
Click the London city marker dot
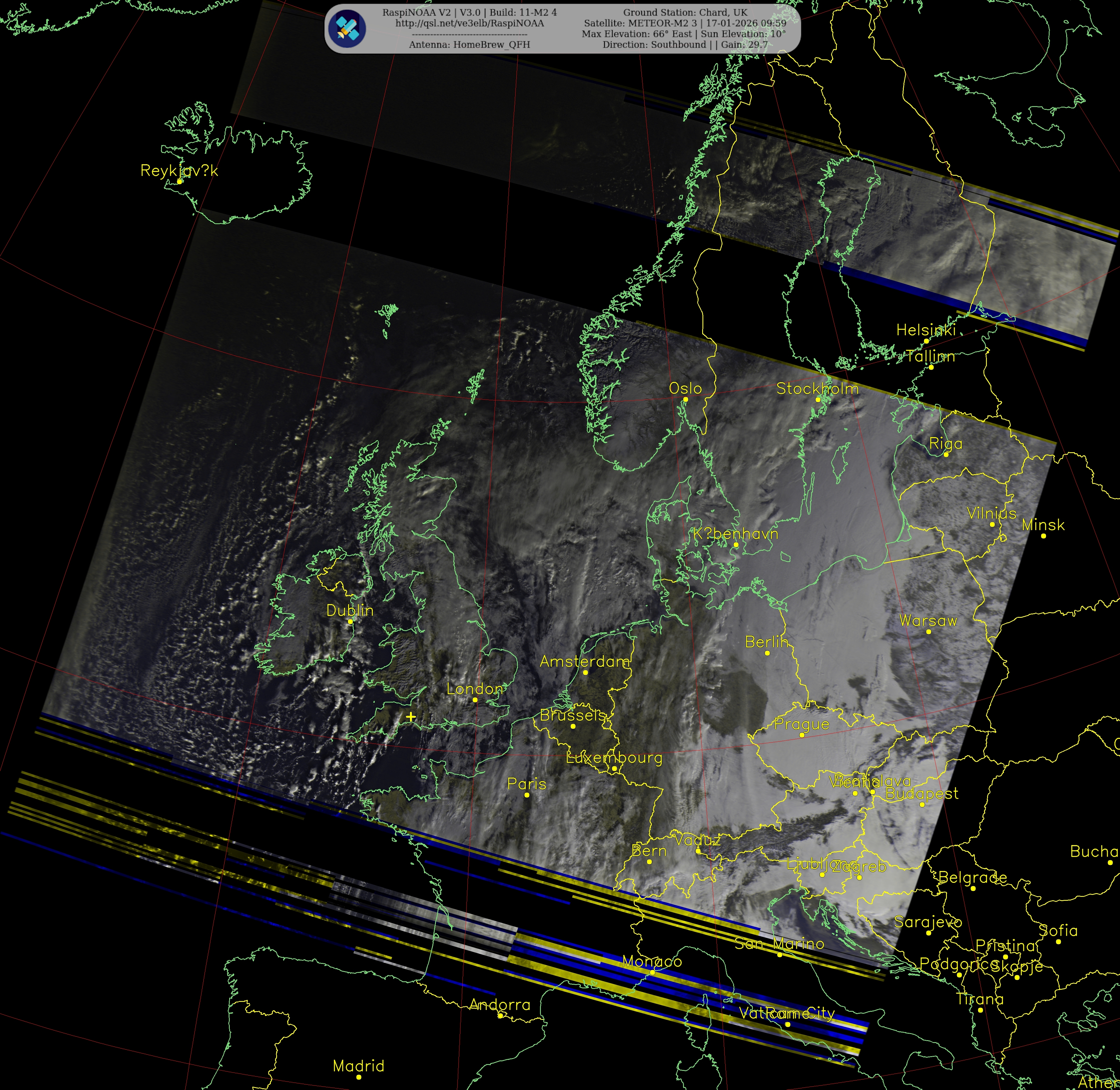pos(474,699)
